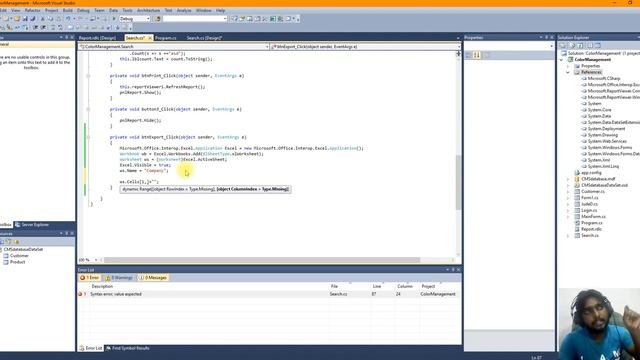The width and height of the screenshot is (640, 360).
Task: Expand the Properties node in Solution Explorer
Action: tap(568, 66)
